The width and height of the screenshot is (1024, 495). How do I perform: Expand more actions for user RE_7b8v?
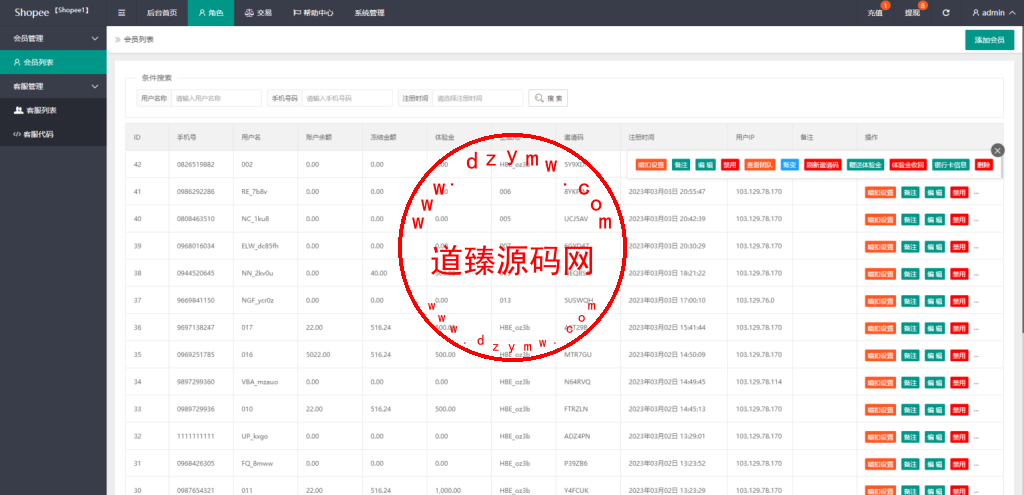click(976, 193)
